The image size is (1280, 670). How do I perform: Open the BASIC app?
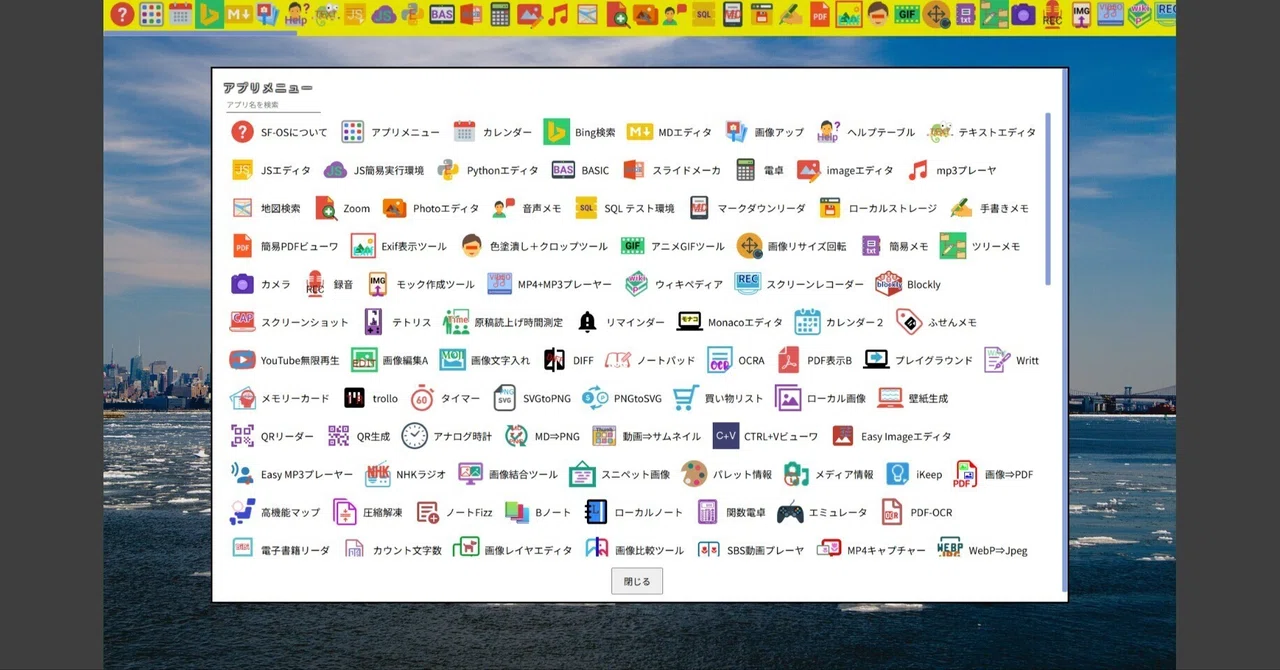pos(580,170)
